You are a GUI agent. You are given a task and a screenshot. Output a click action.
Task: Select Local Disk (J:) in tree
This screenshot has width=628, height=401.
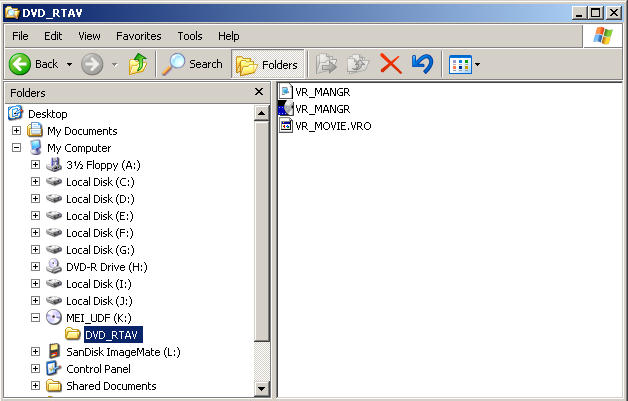tap(99, 301)
